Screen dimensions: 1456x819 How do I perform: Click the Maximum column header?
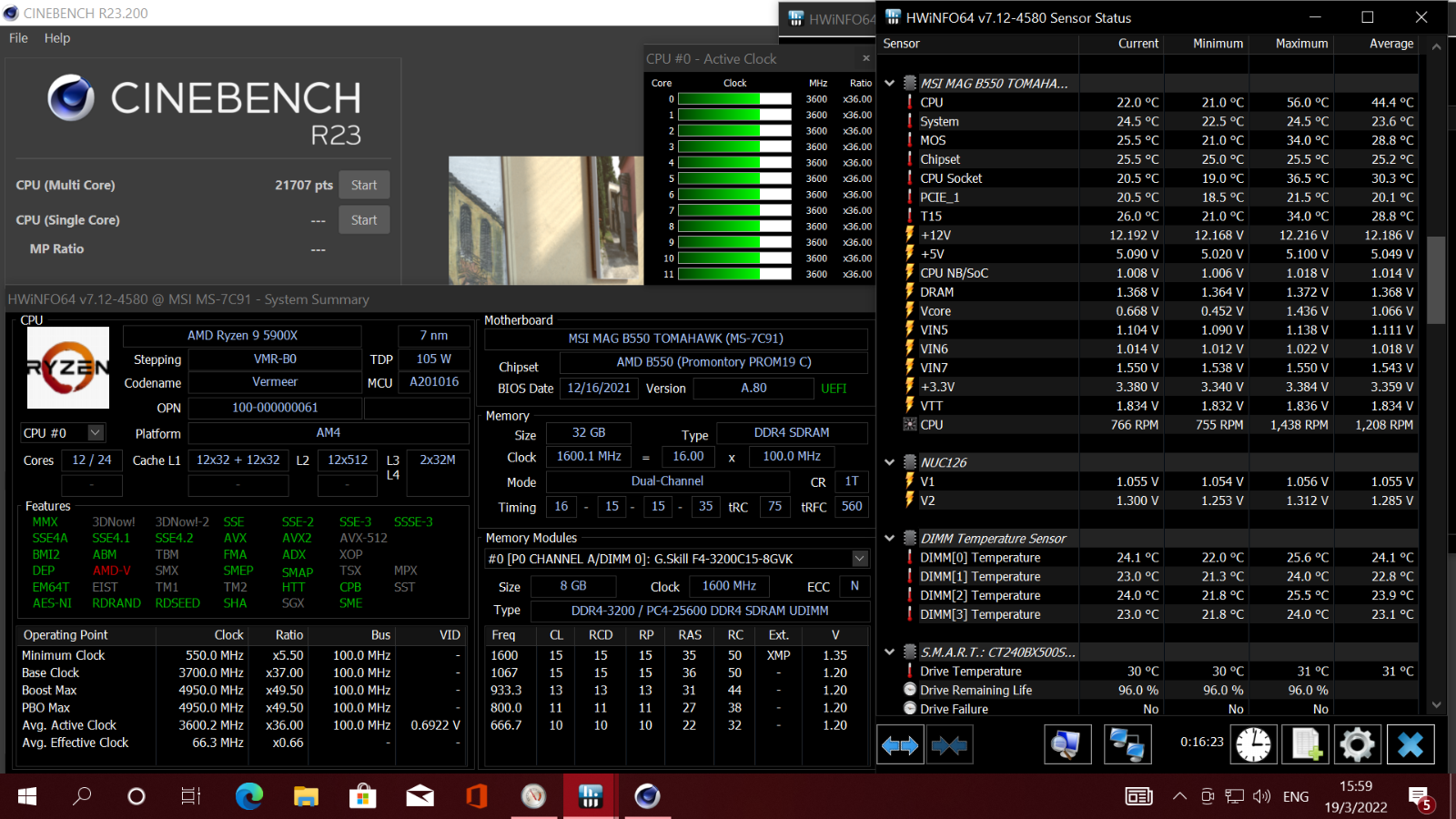pos(1301,44)
